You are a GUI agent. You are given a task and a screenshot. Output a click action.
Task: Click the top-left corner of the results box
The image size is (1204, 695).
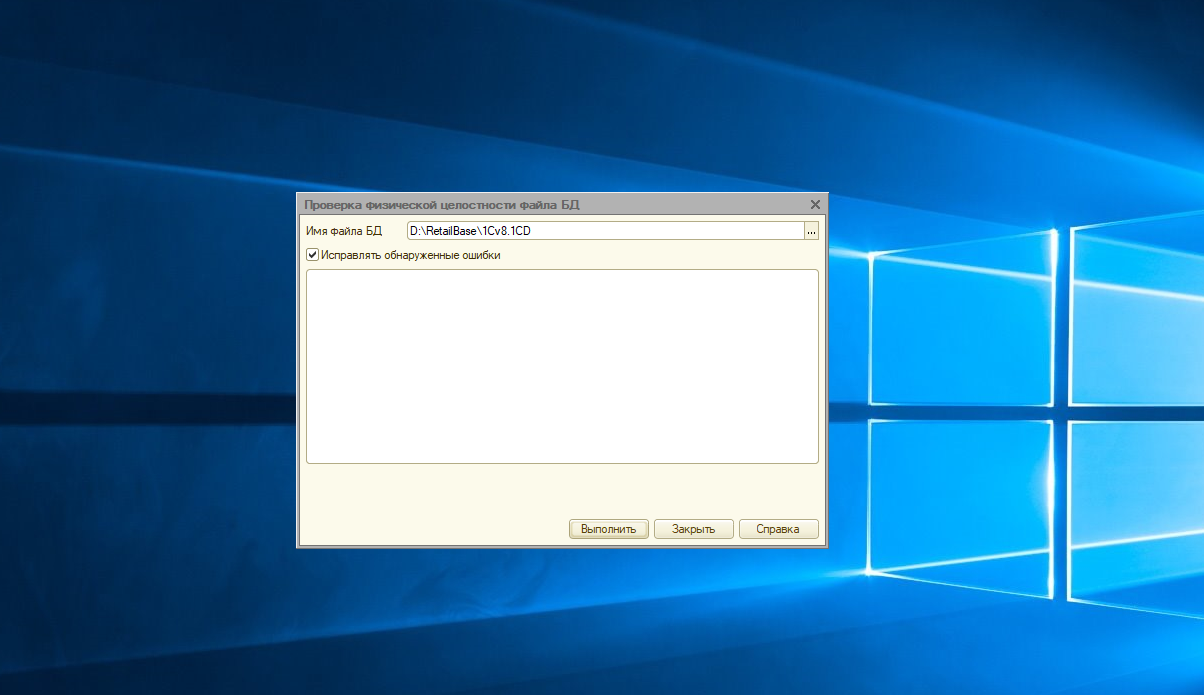pos(308,271)
